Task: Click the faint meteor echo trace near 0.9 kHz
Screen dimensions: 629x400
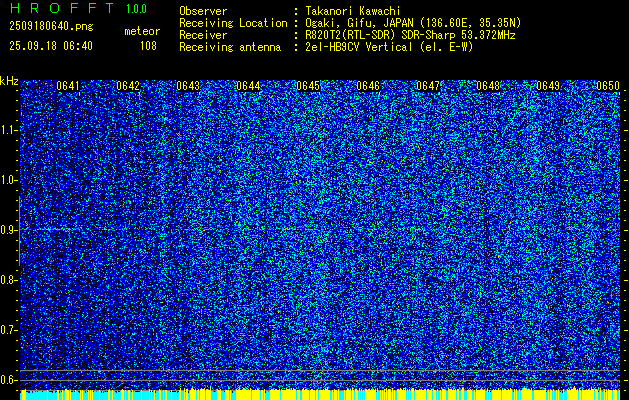Action: (54, 229)
